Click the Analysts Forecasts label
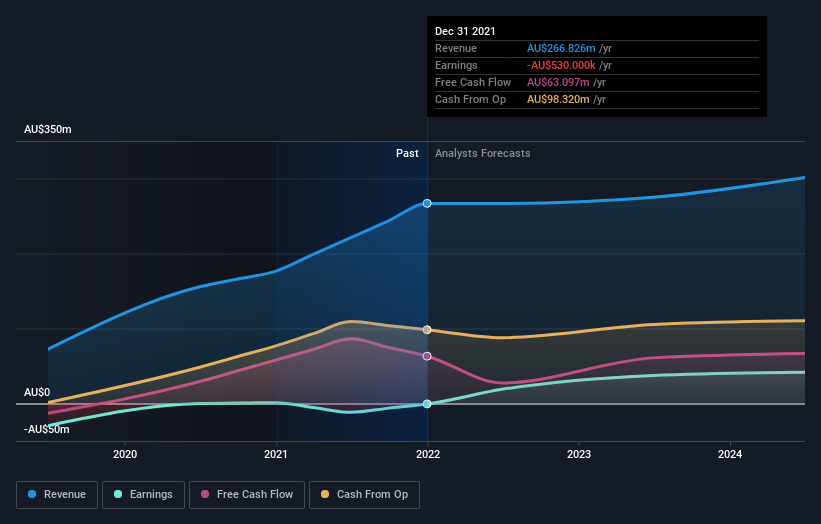 [483, 153]
